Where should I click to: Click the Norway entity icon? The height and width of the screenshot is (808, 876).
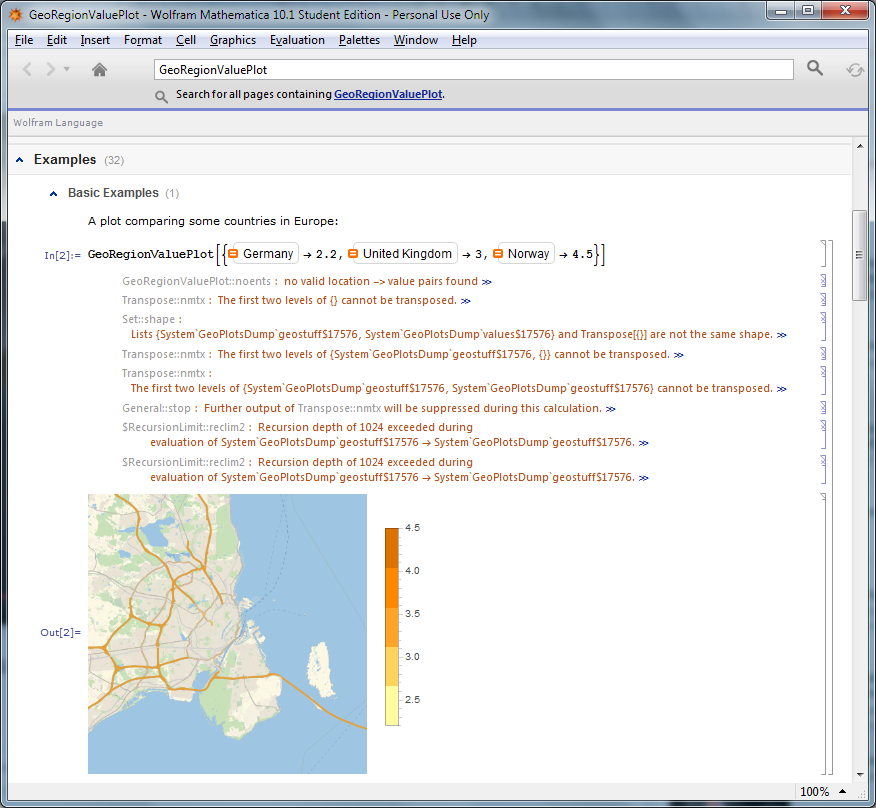pyautogui.click(x=498, y=254)
